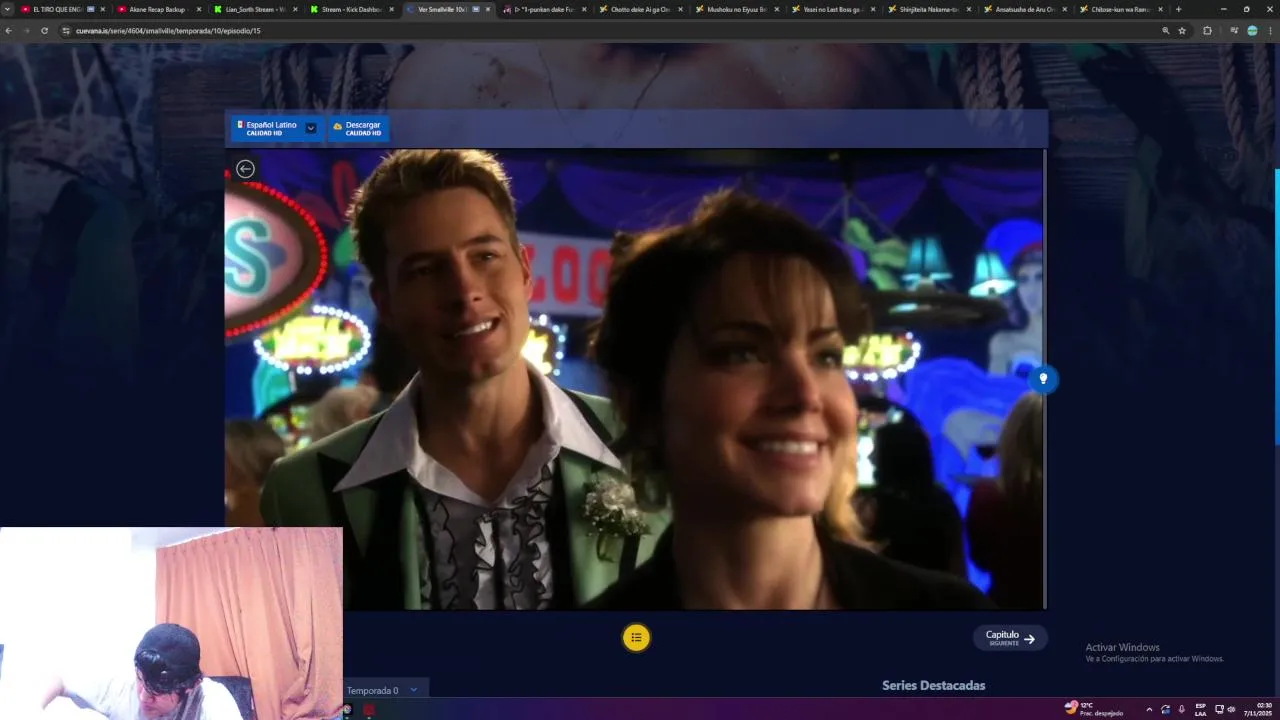Switch to the Stream - Kick Dashboard tab
1280x720 pixels.
coord(350,9)
